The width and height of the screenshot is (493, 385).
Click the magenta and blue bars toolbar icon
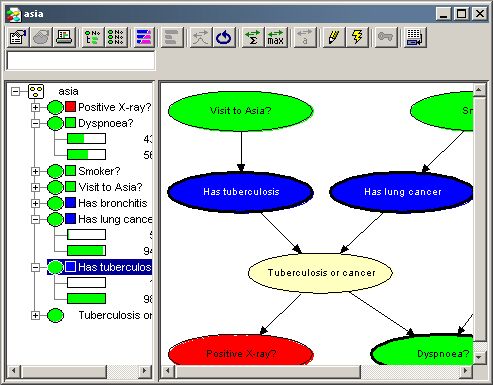[144, 37]
